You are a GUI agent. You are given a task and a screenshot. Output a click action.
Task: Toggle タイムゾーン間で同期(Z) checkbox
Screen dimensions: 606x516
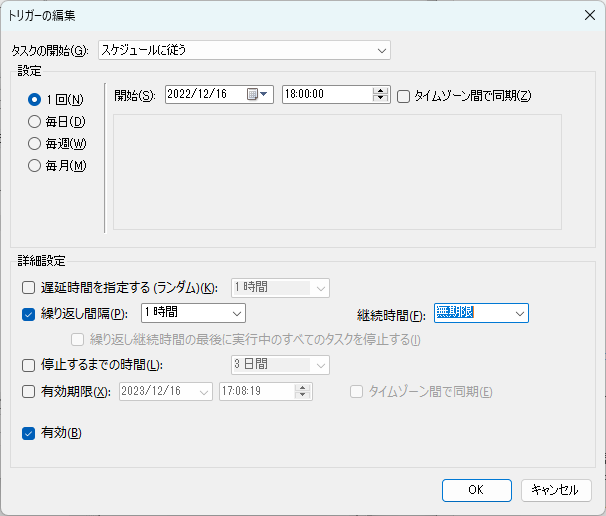[403, 96]
